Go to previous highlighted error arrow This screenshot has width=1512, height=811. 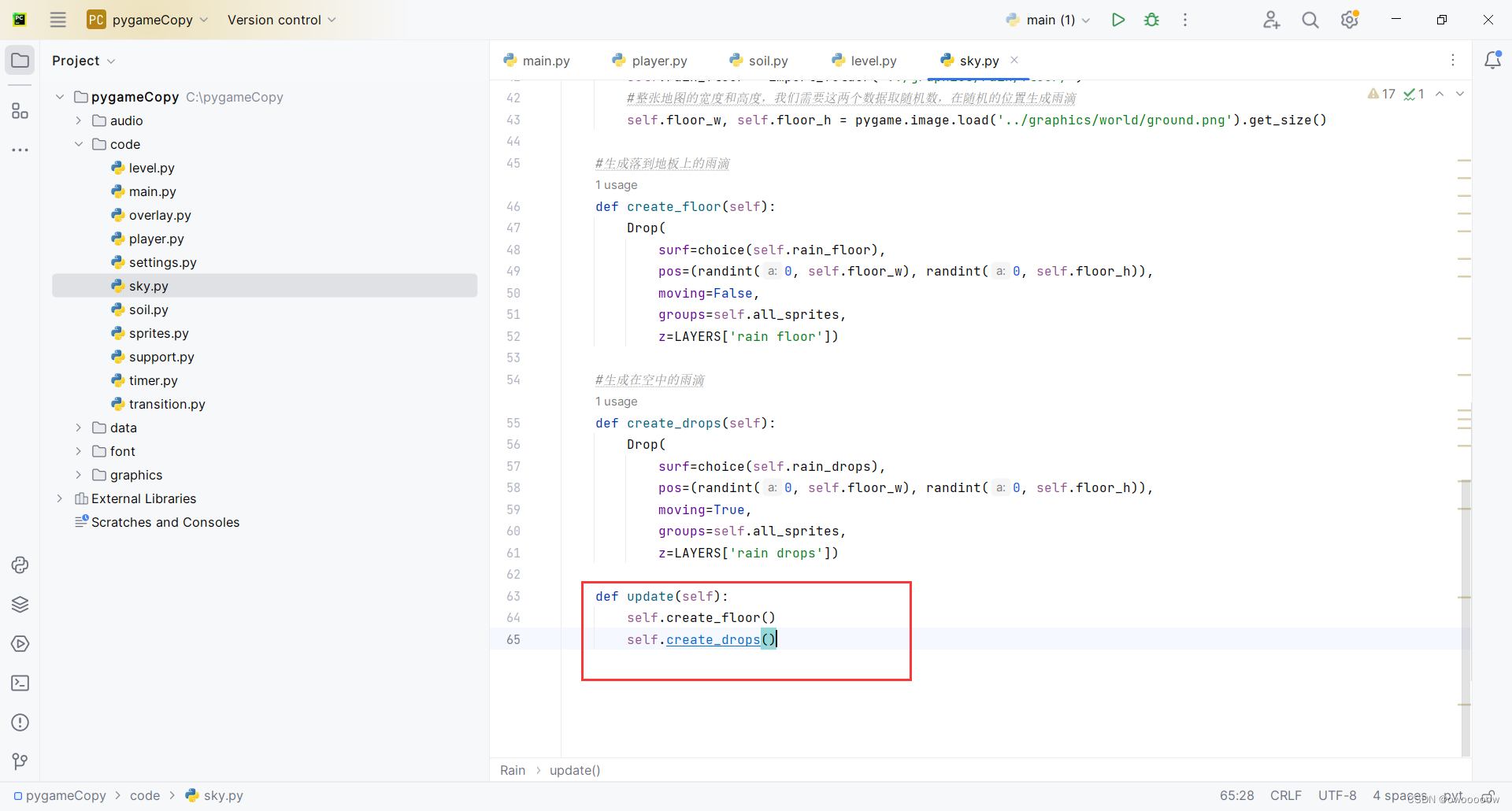(1440, 94)
